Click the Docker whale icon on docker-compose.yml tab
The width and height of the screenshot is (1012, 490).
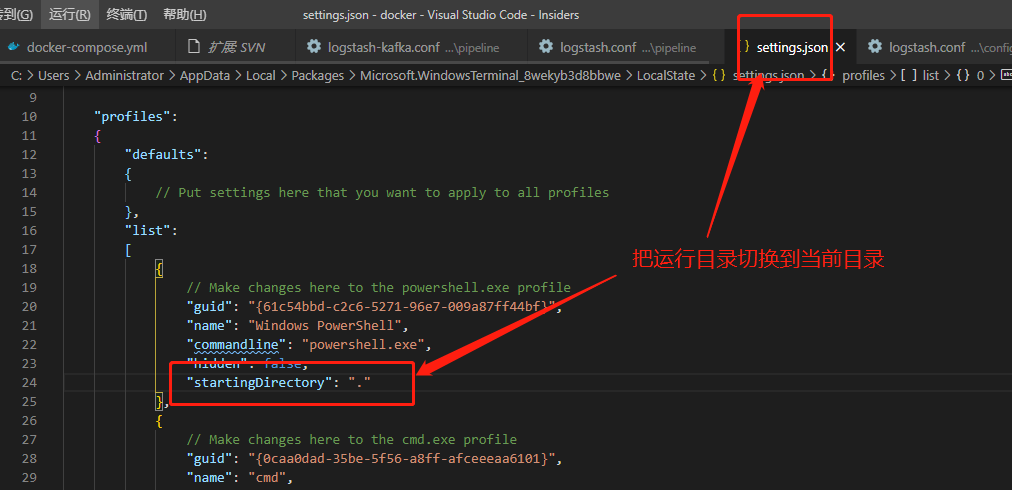click(x=13, y=47)
